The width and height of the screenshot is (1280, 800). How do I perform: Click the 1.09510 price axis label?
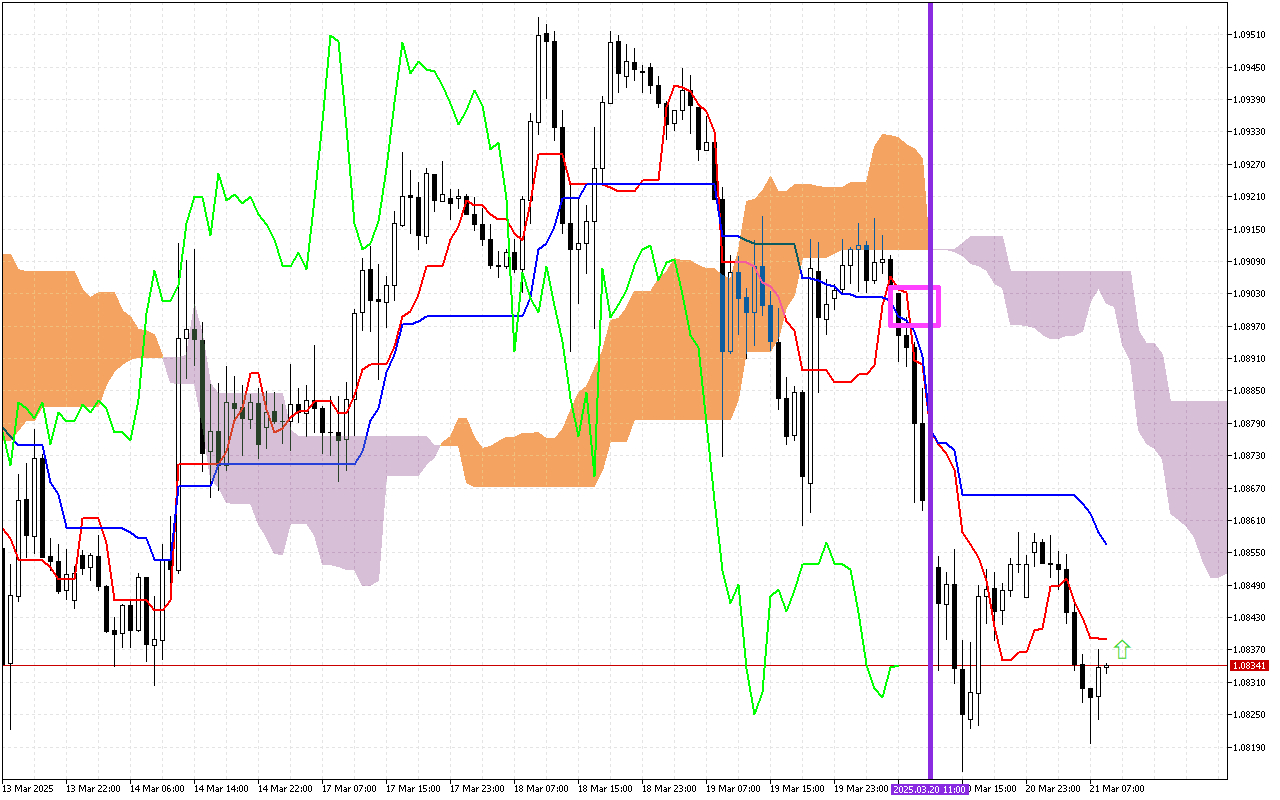point(1249,34)
